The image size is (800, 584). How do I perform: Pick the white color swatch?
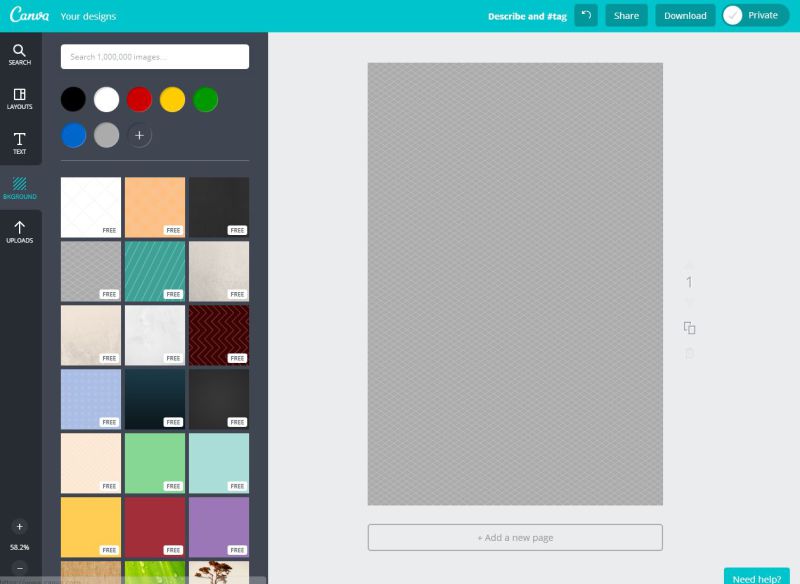(106, 99)
